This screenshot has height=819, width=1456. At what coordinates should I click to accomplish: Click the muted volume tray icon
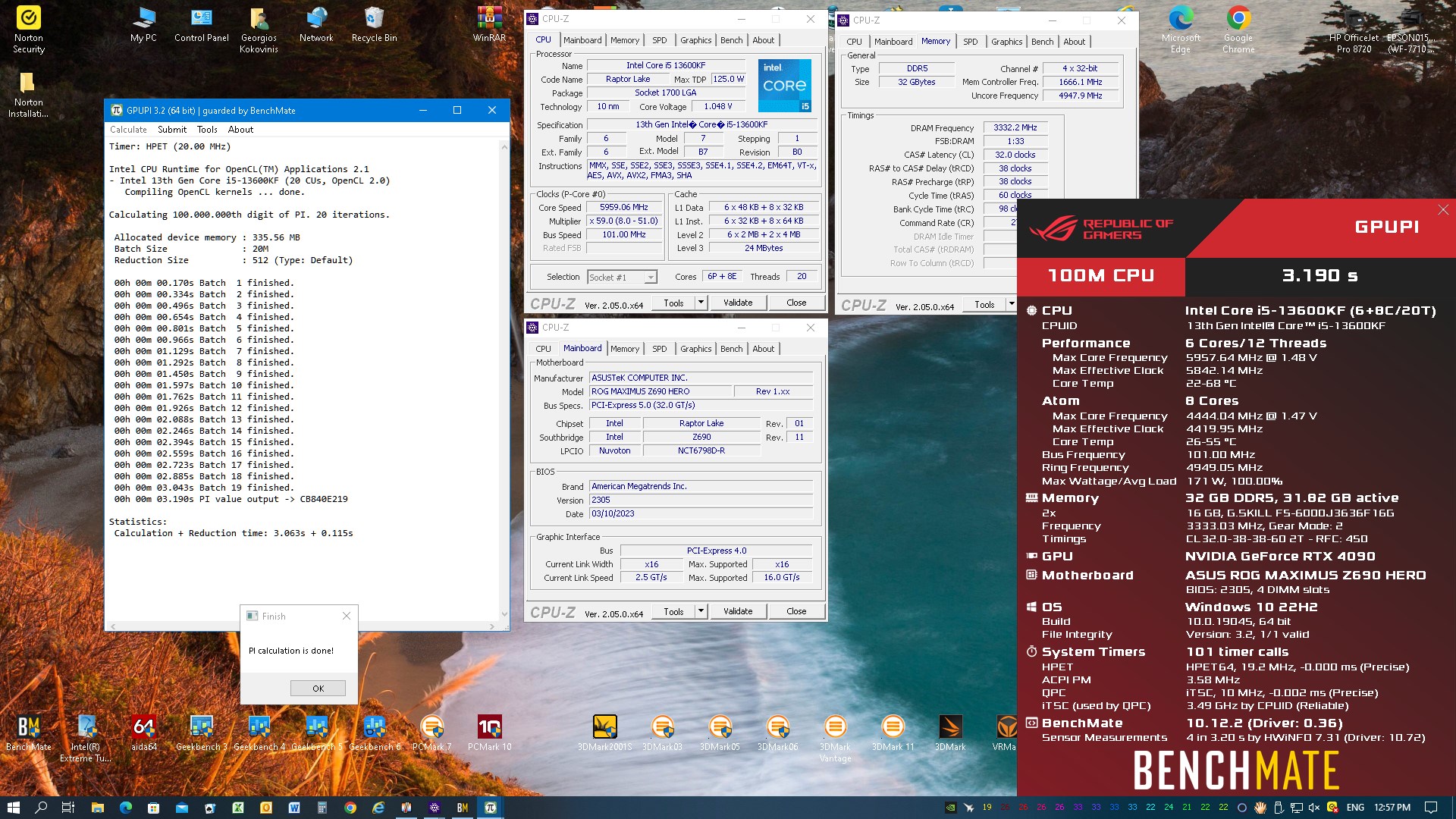click(1314, 808)
